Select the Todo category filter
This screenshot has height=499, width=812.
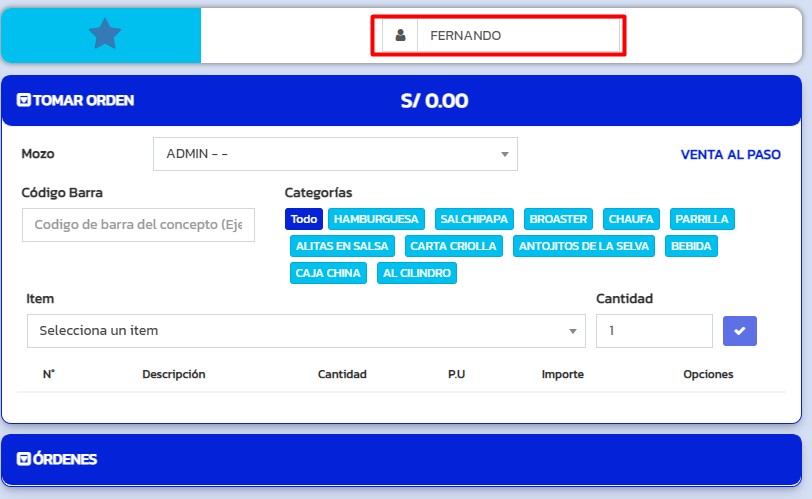(x=304, y=219)
